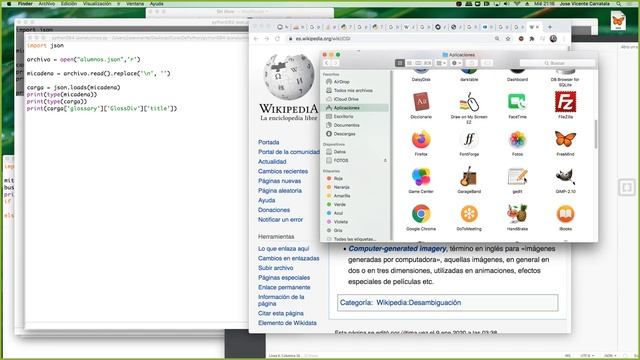Switch Finder to list view
The image size is (640, 360).
[x=409, y=63]
